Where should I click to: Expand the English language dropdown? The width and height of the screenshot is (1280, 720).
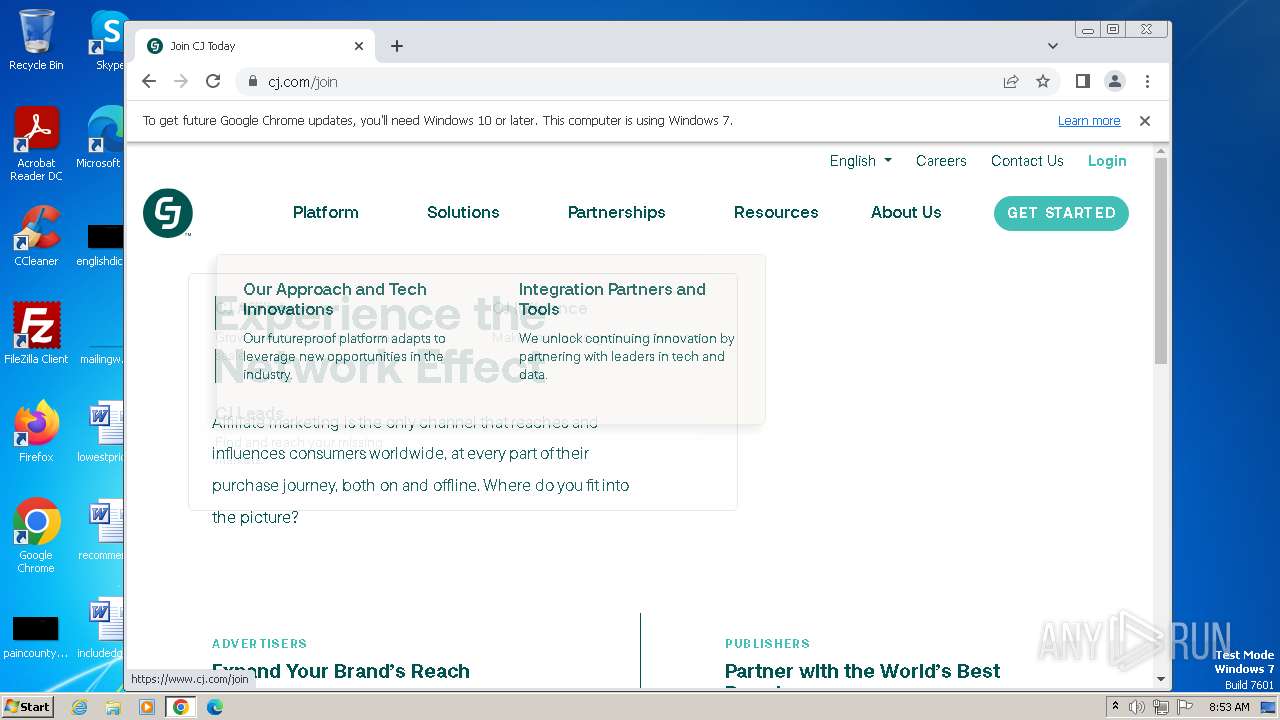[860, 161]
